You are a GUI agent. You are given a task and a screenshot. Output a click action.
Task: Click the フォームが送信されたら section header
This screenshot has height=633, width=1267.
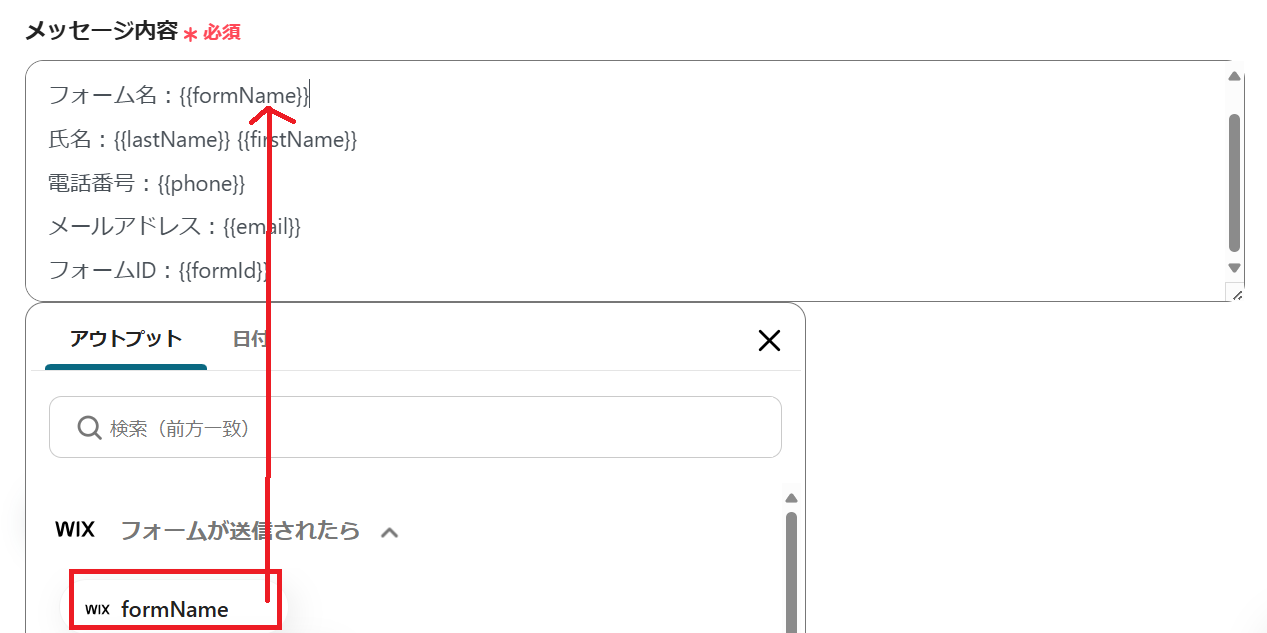[240, 530]
